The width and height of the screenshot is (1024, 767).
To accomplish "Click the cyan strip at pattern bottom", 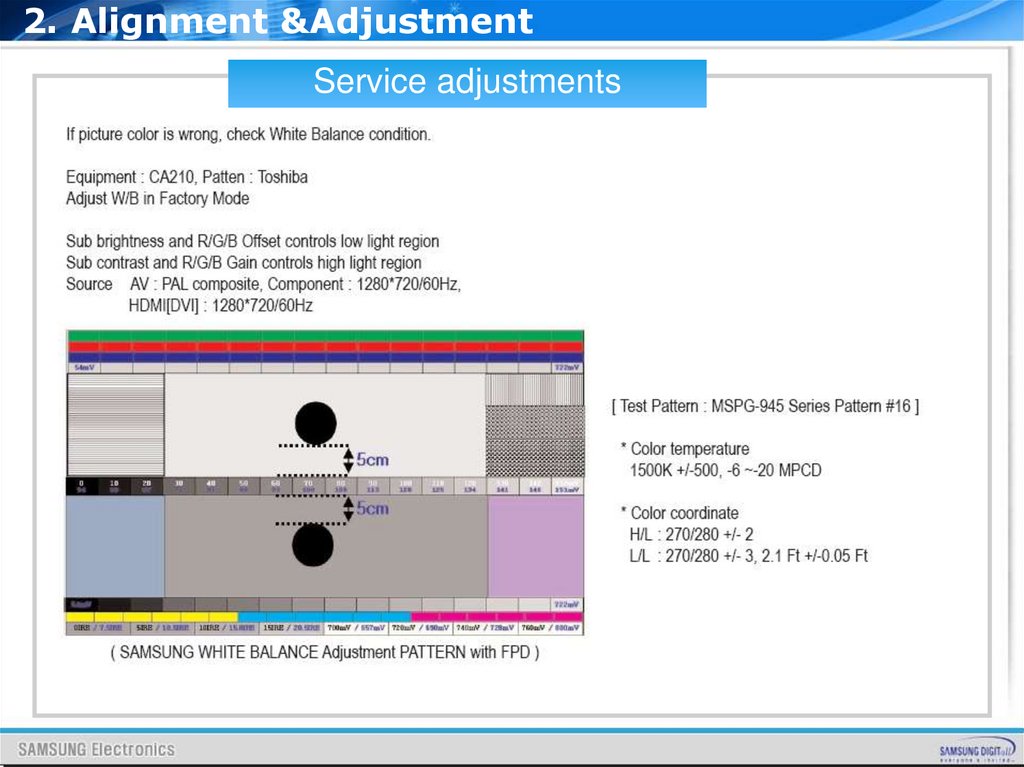I will pyautogui.click(x=325, y=617).
